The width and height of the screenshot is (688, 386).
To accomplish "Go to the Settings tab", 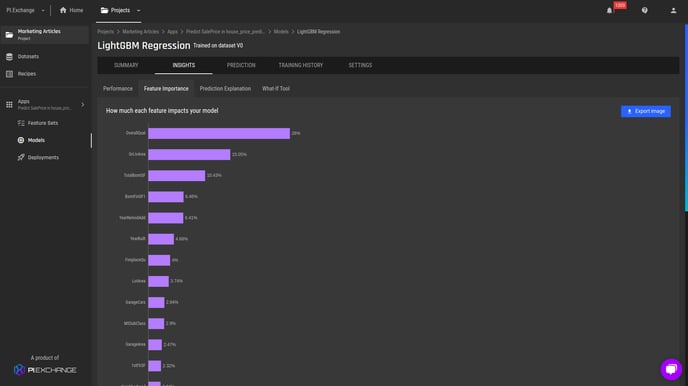I will 360,65.
